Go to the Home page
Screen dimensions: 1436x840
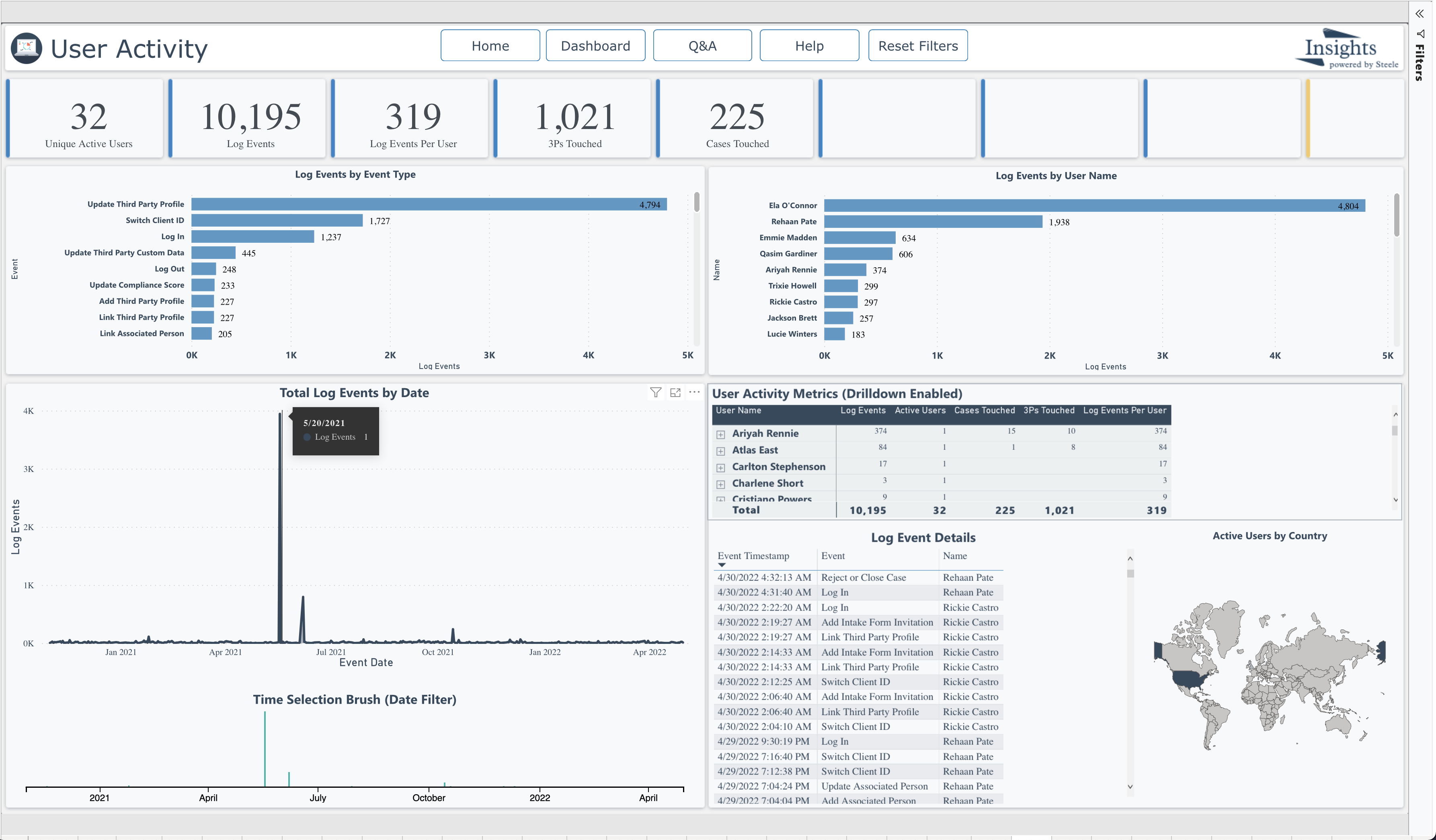click(x=490, y=45)
